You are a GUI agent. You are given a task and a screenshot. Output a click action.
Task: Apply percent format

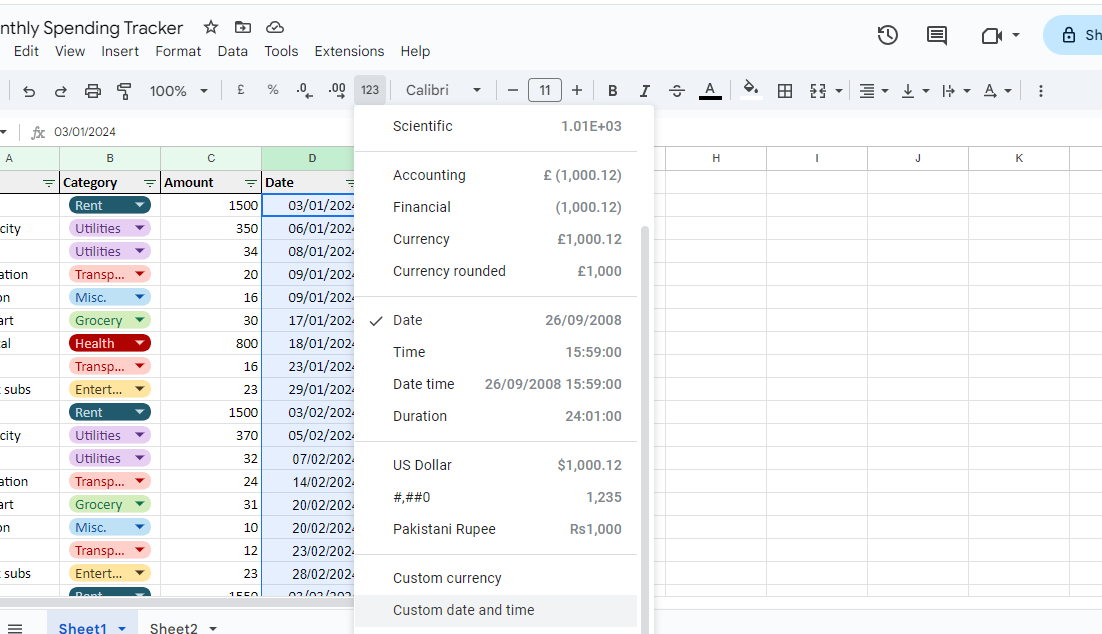[273, 90]
